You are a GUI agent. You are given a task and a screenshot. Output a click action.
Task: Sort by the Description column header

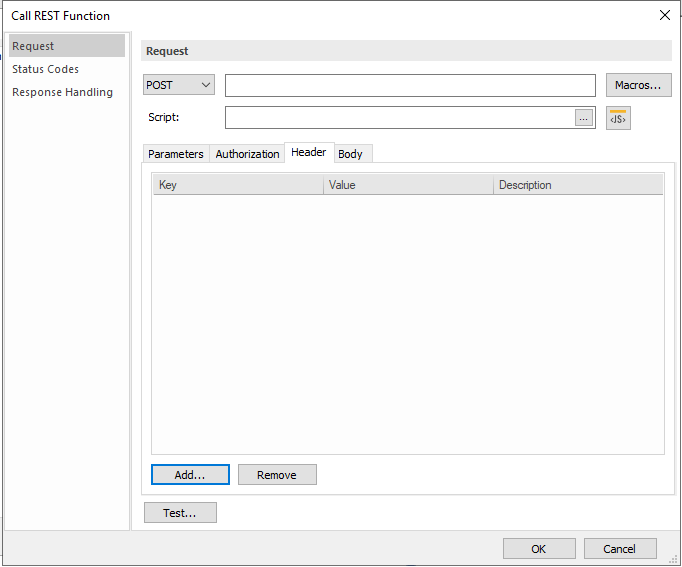coord(578,185)
